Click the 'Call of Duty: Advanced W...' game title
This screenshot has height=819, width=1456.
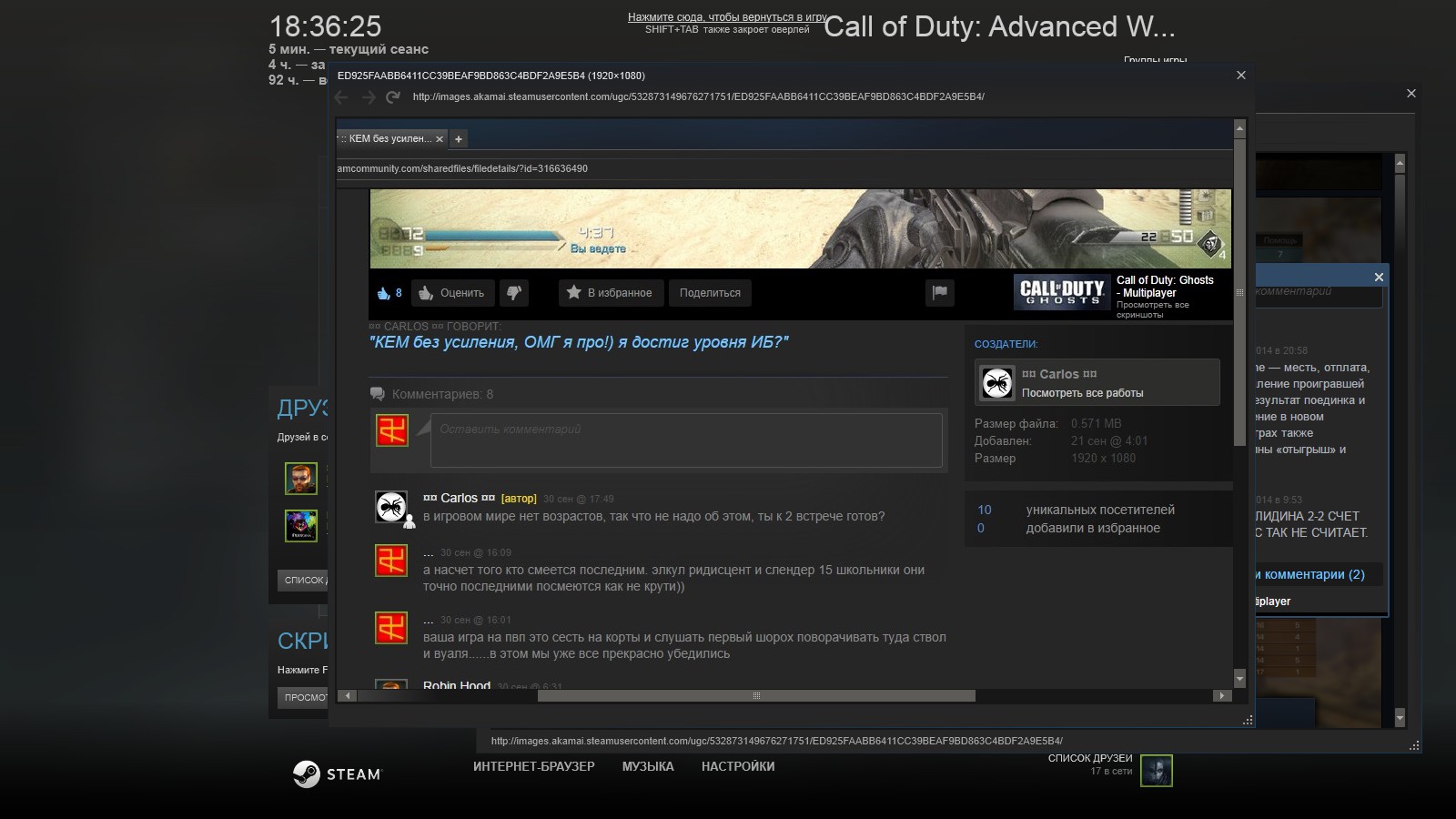point(999,26)
